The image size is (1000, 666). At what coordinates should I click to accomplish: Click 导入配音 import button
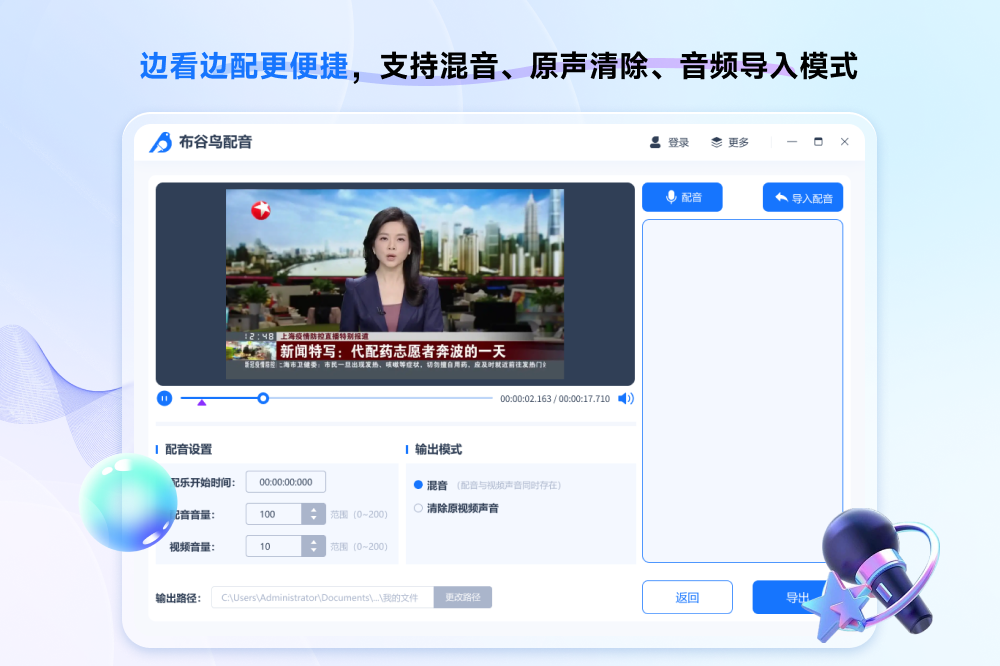(x=802, y=198)
